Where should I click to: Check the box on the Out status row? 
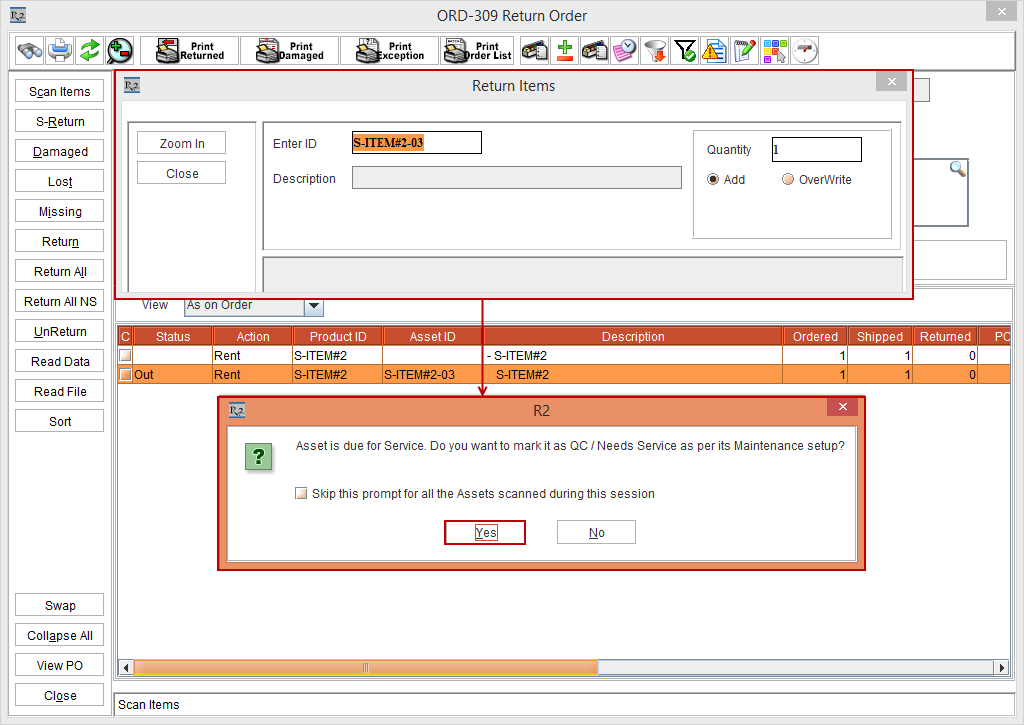pyautogui.click(x=125, y=375)
